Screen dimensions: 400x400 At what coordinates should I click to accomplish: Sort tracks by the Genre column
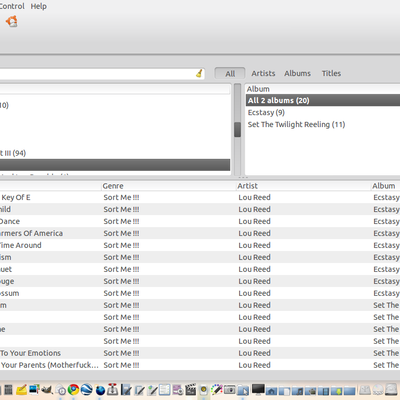point(168,186)
